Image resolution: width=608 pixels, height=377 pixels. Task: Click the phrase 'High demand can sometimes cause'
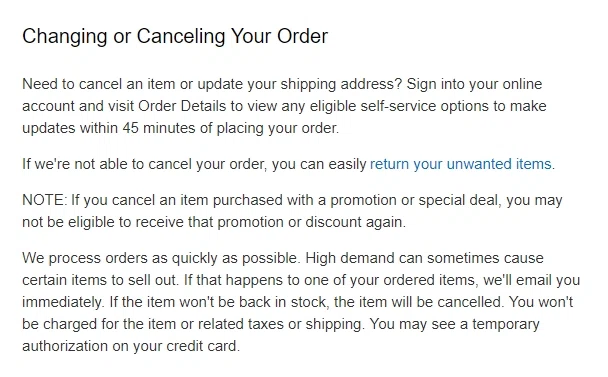coord(425,258)
